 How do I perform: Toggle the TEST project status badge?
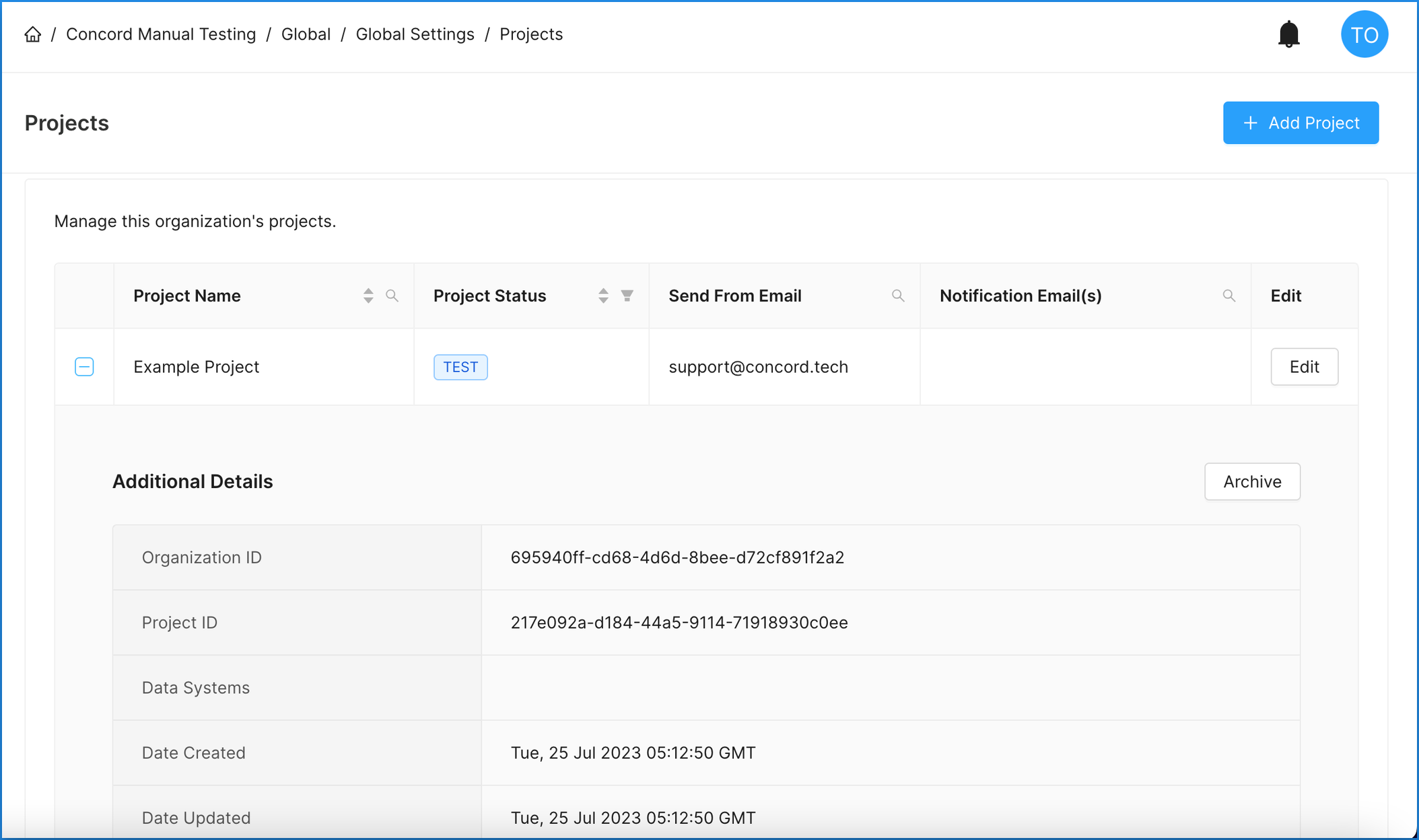[x=461, y=367]
